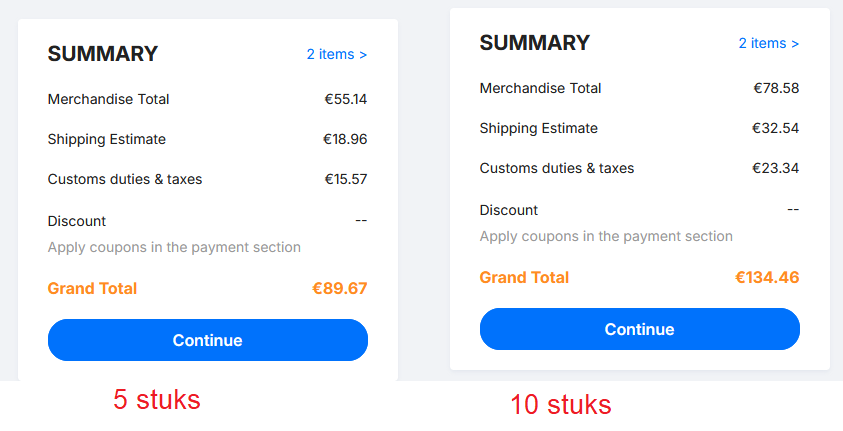Screen dimensions: 843x431
Task: Click the coupon hint in the €89.67 summary
Action: pyautogui.click(x=174, y=247)
